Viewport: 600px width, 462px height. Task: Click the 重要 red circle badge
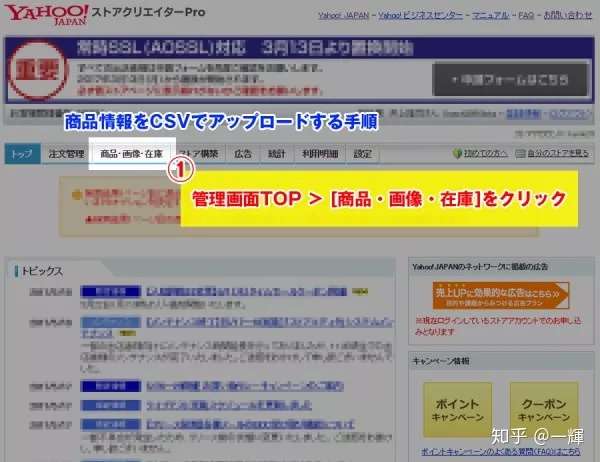pyautogui.click(x=37, y=70)
